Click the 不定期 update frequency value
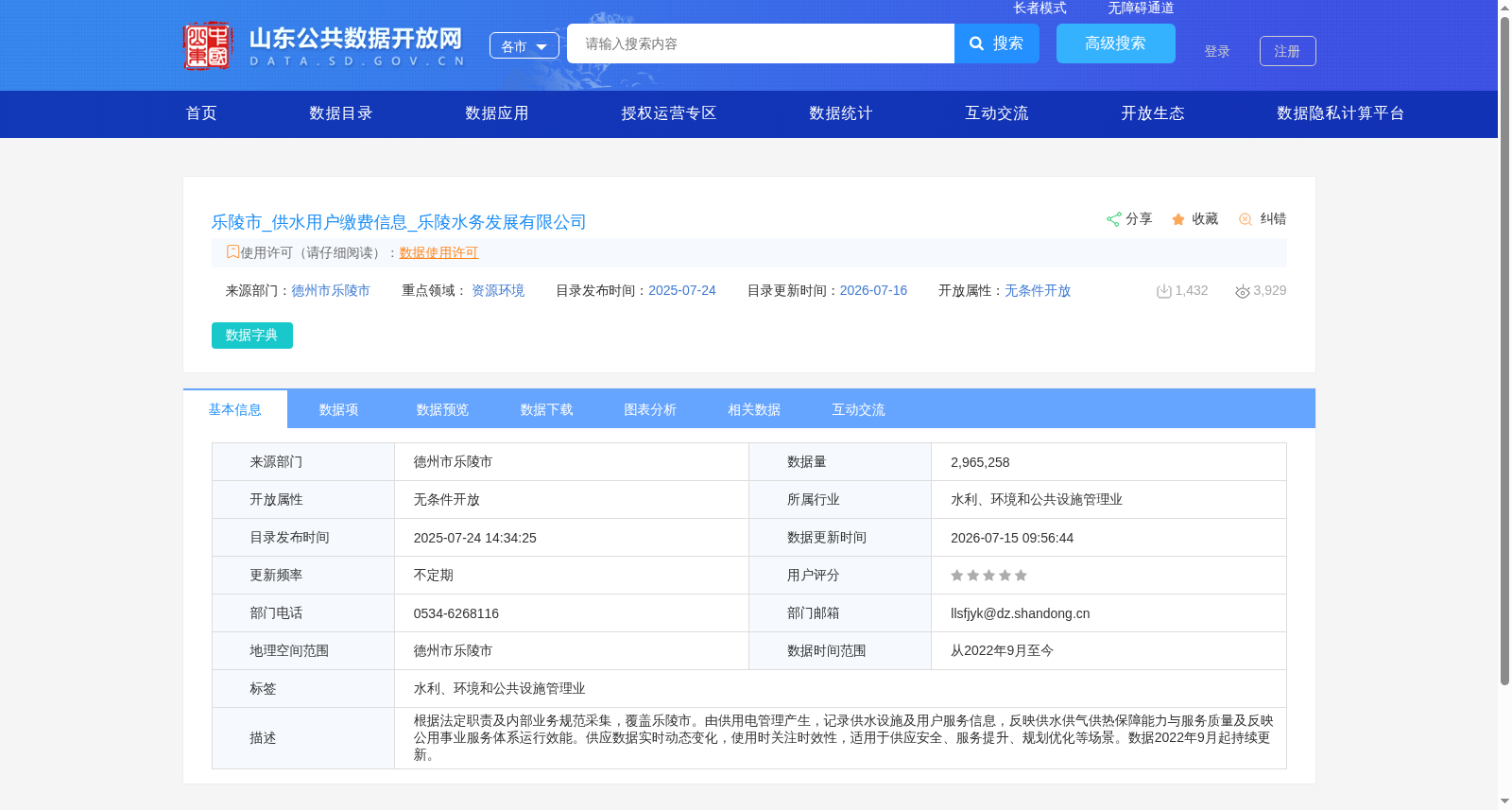The height and width of the screenshot is (810, 1512). point(434,576)
